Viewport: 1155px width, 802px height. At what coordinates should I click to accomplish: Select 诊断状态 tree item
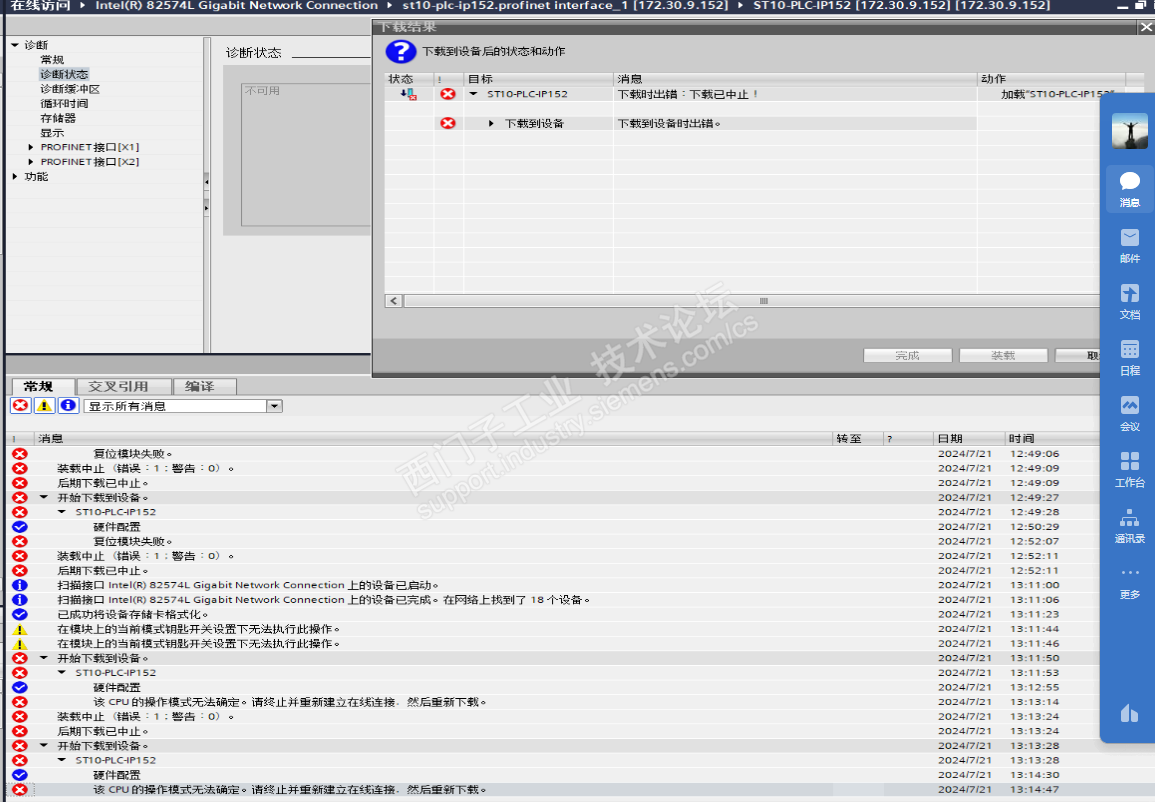(64, 74)
